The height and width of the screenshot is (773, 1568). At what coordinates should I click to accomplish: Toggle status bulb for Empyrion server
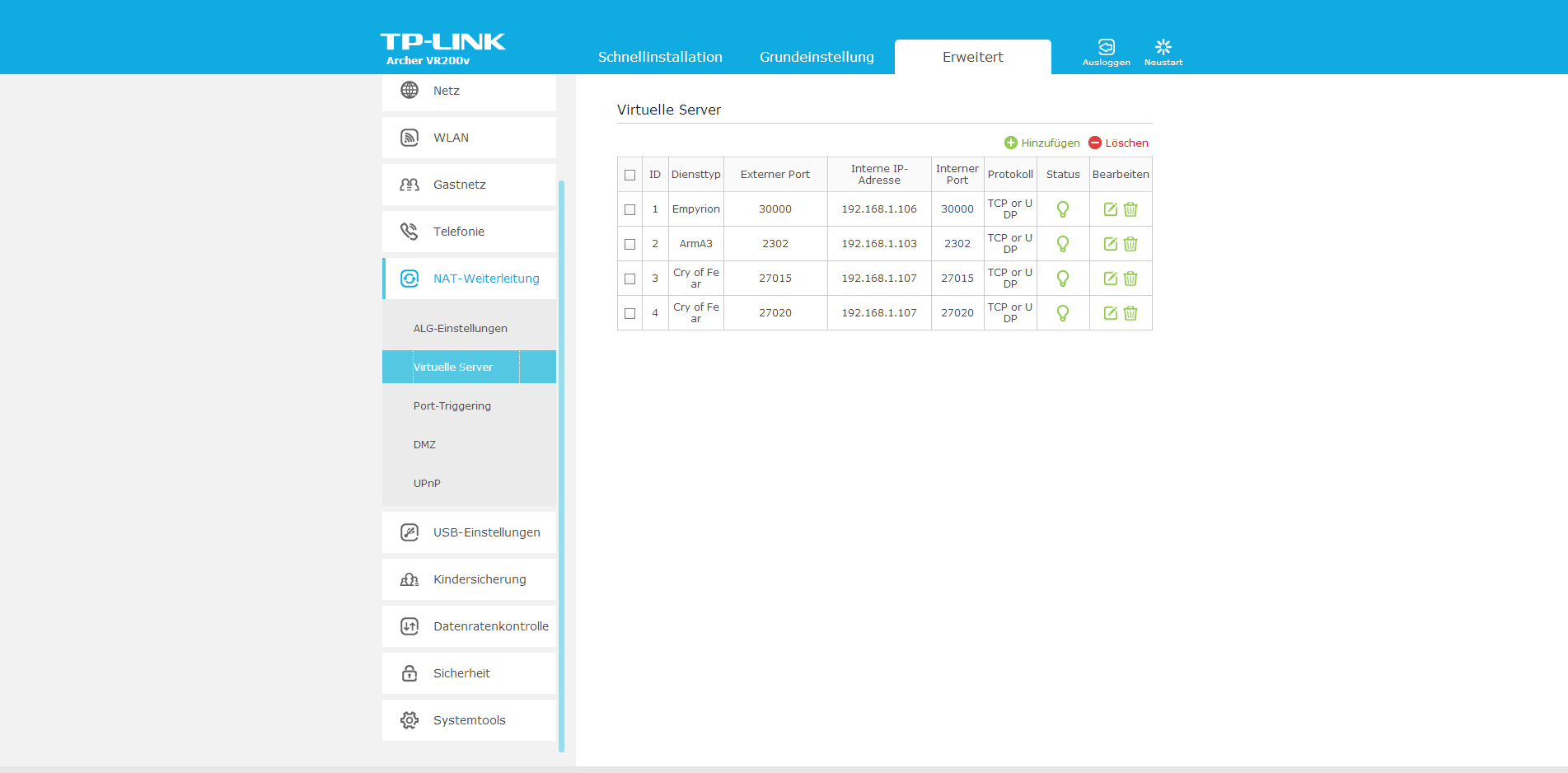pyautogui.click(x=1063, y=209)
